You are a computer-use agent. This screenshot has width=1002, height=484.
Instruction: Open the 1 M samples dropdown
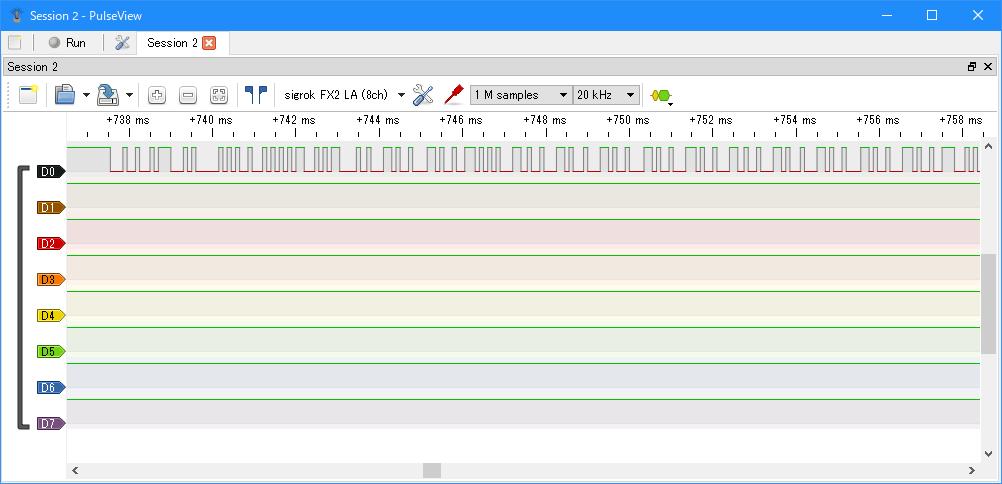[521, 95]
